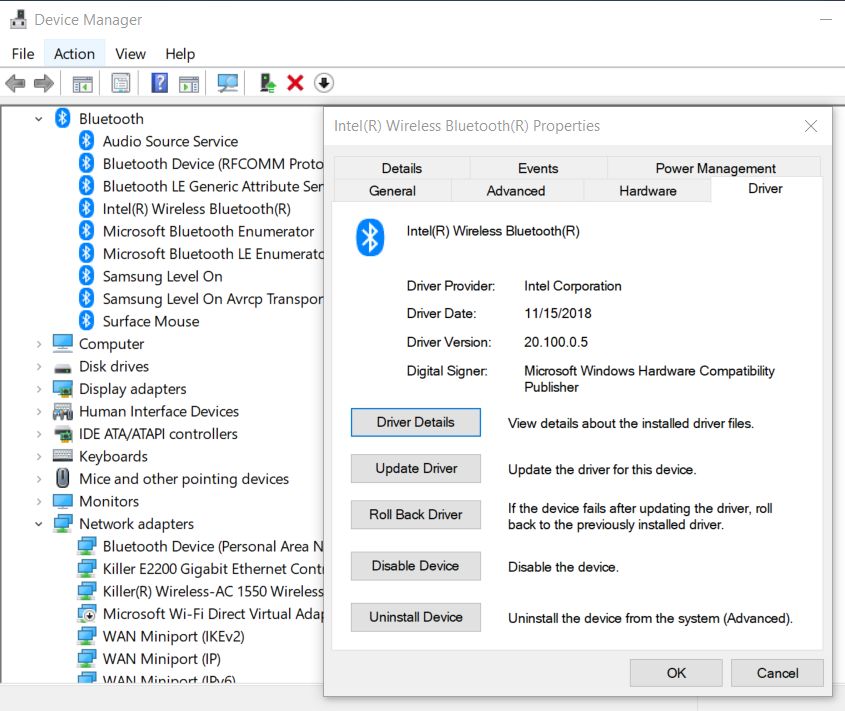Expand the Display adapters node

coord(39,389)
